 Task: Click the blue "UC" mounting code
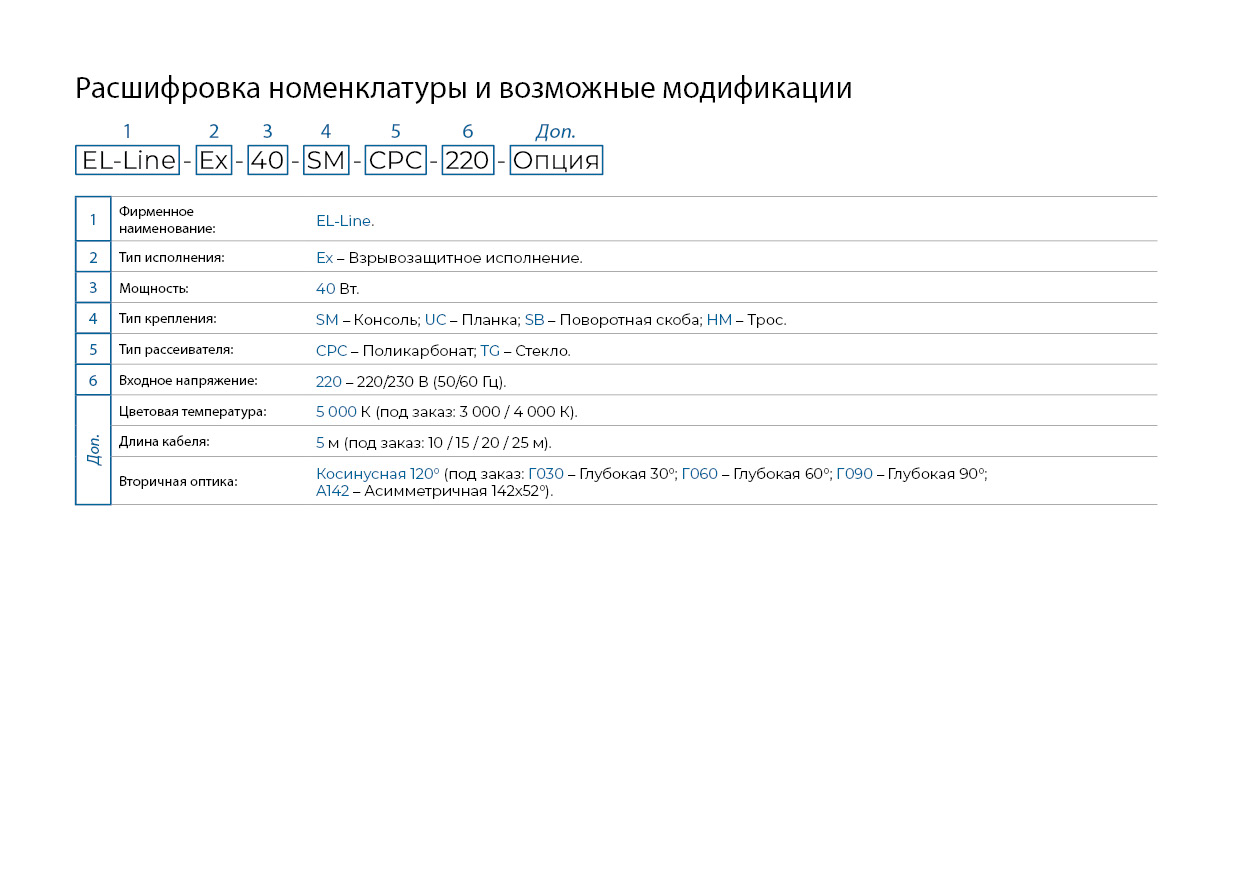click(435, 320)
